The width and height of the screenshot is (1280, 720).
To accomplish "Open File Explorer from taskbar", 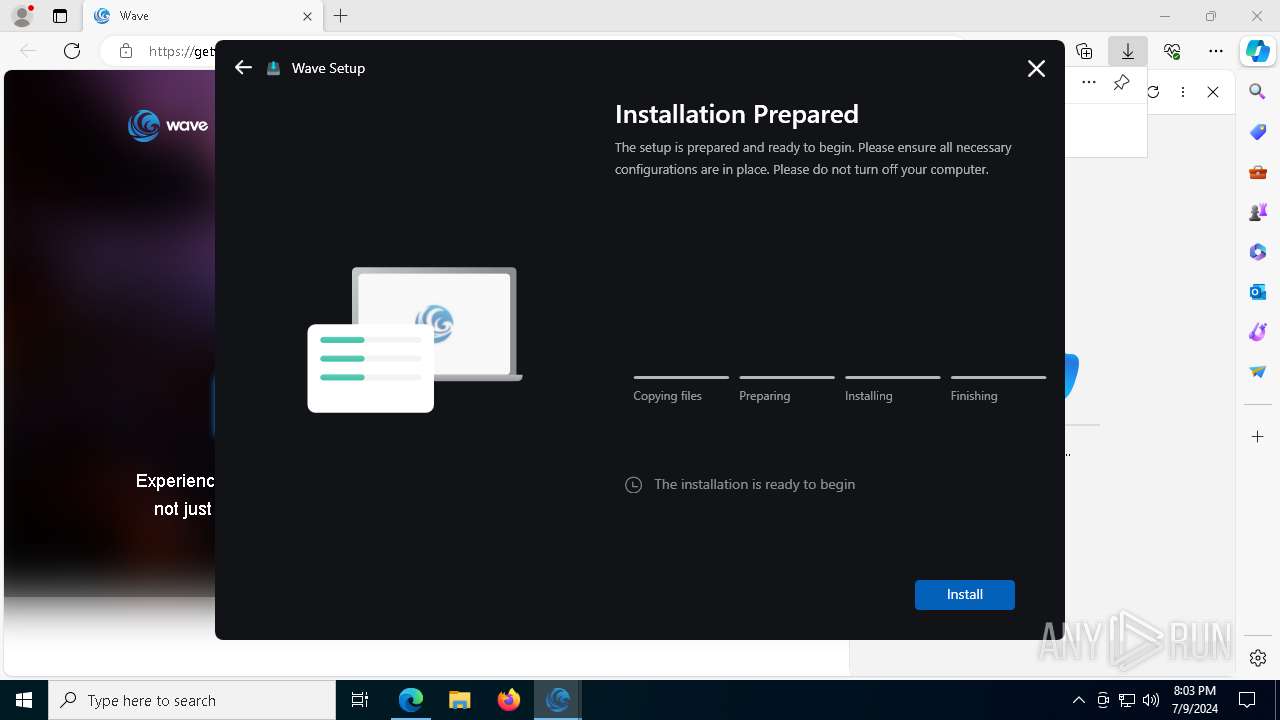I will tap(460, 700).
